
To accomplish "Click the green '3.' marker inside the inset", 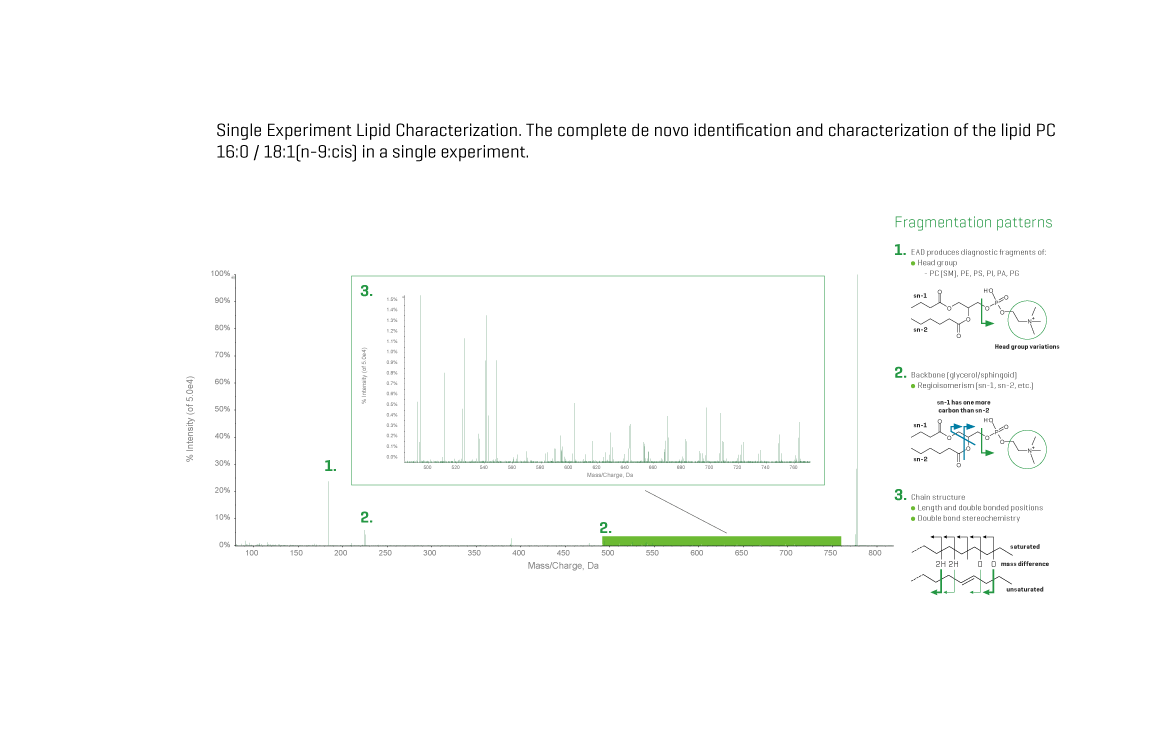I will 366,292.
